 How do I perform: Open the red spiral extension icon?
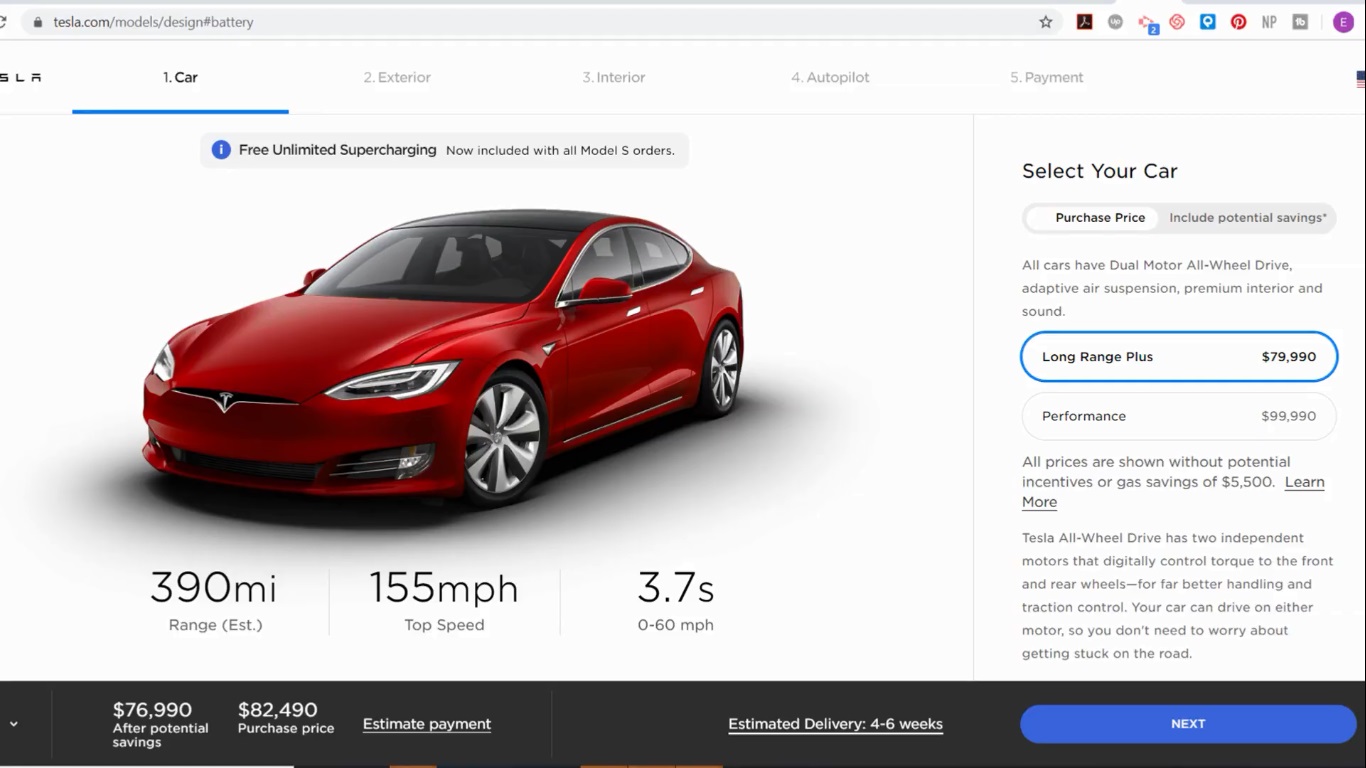[x=1177, y=22]
